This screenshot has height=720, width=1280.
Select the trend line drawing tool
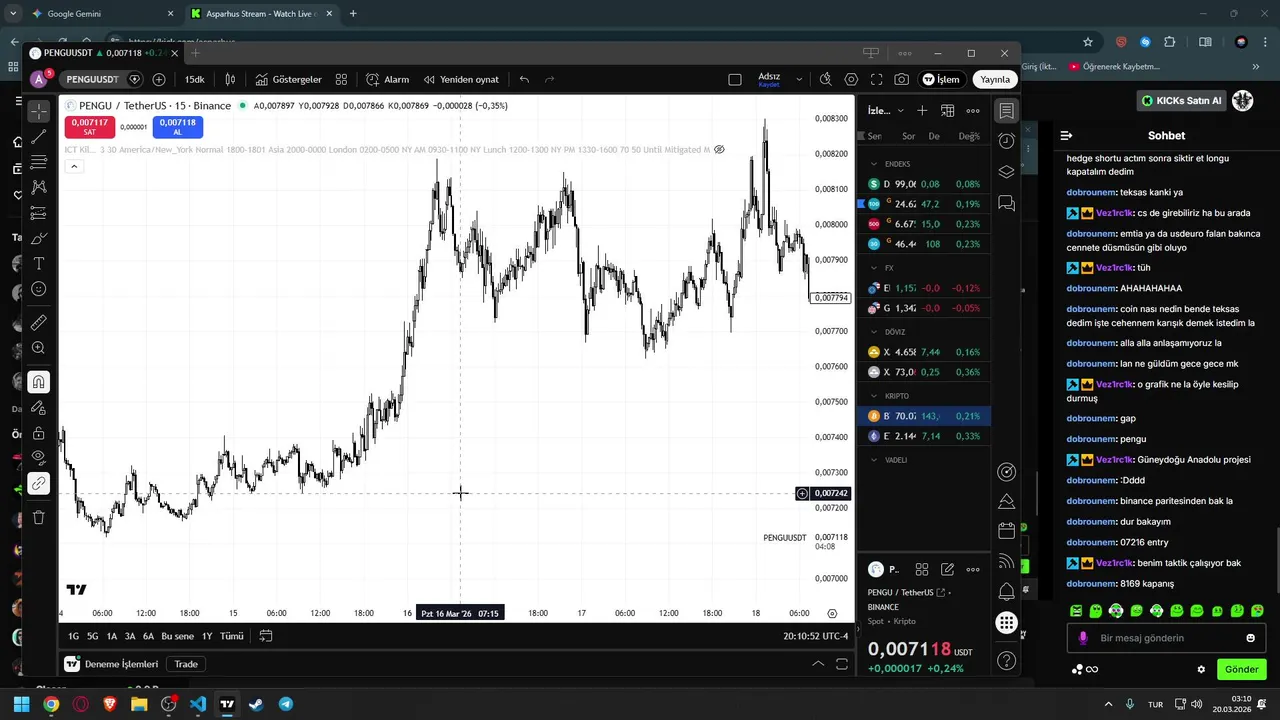coord(38,137)
